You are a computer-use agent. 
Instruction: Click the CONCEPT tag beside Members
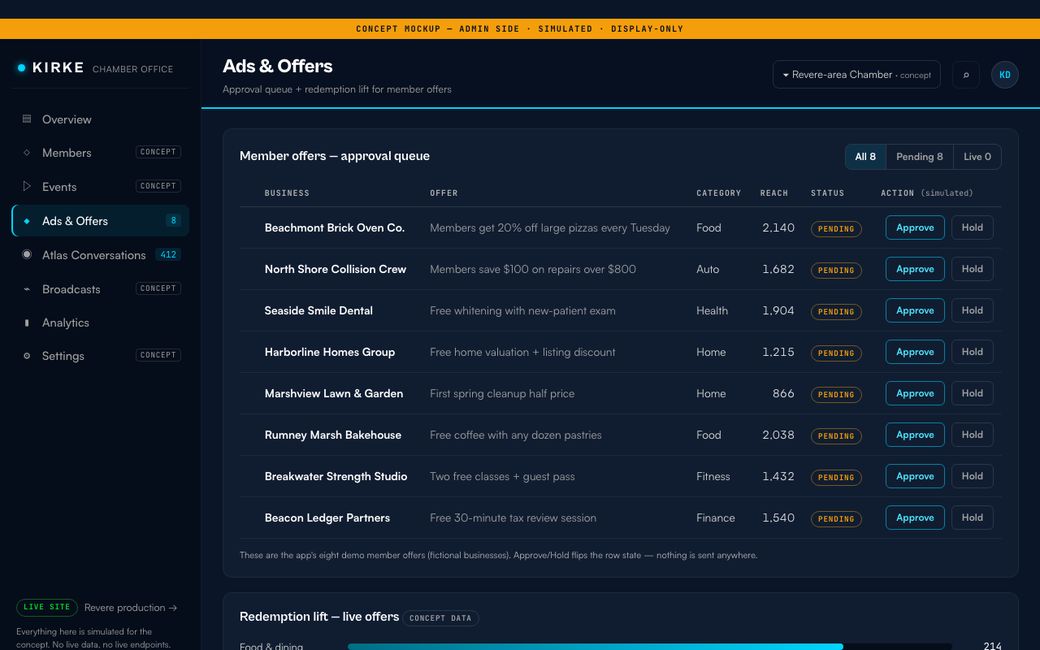click(158, 152)
